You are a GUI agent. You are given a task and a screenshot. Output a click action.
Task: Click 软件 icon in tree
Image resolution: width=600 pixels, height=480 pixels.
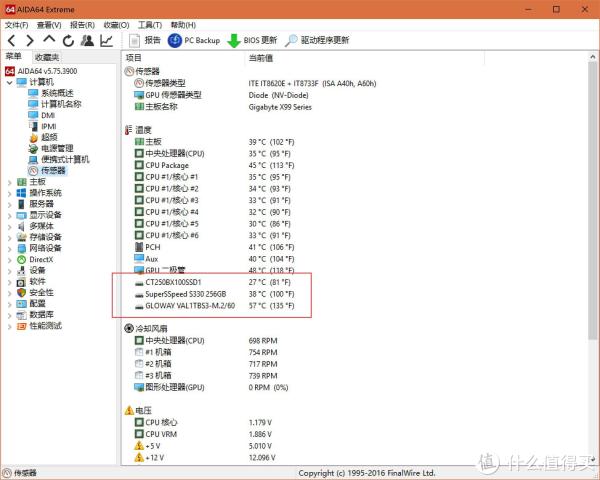click(x=21, y=282)
